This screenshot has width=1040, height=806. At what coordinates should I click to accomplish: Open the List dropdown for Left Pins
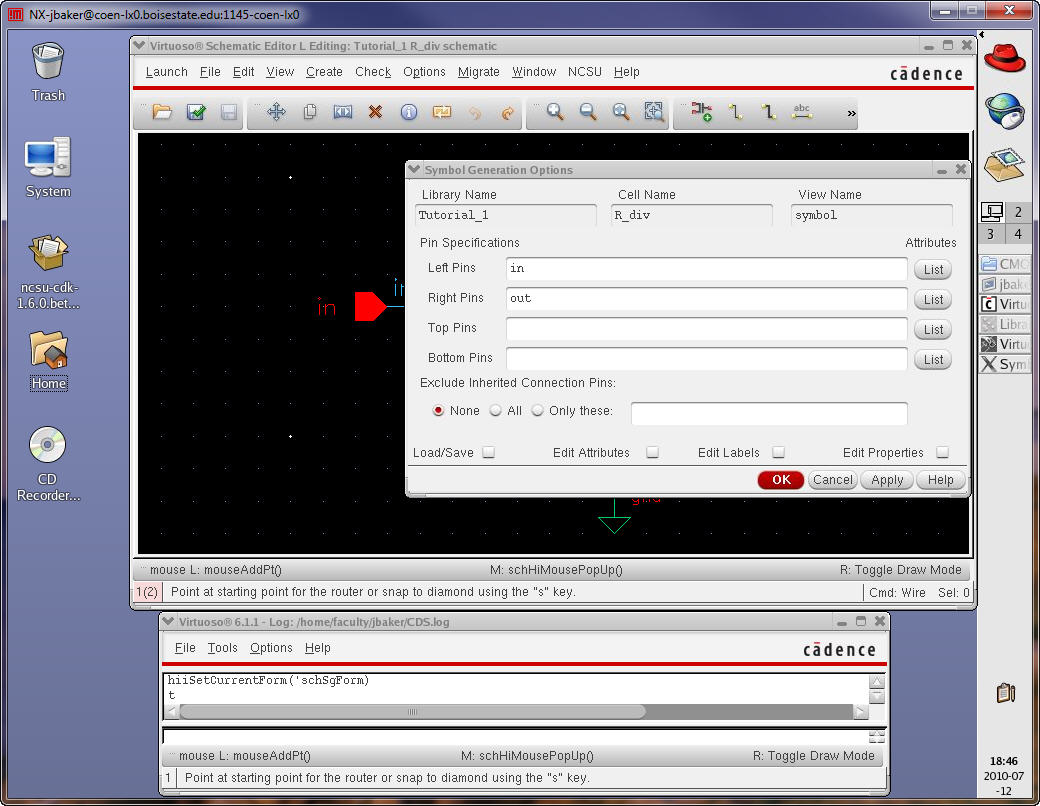[x=933, y=269]
